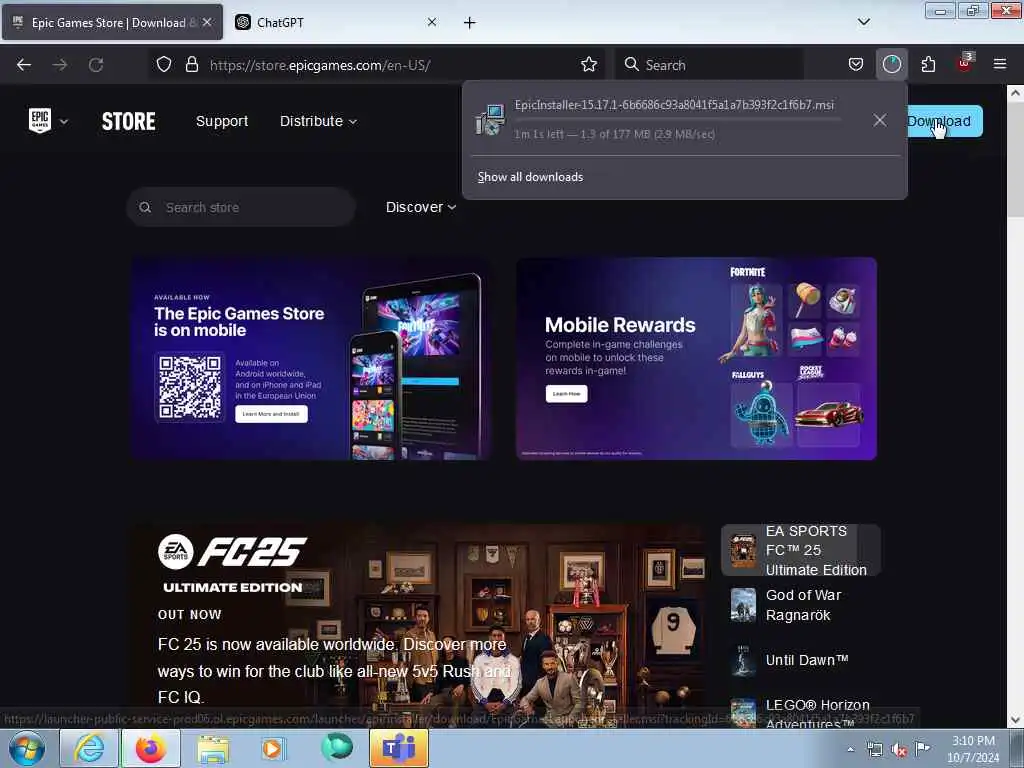Expand the Epic logo dropdown arrow
The height and width of the screenshot is (768, 1024).
pyautogui.click(x=64, y=121)
